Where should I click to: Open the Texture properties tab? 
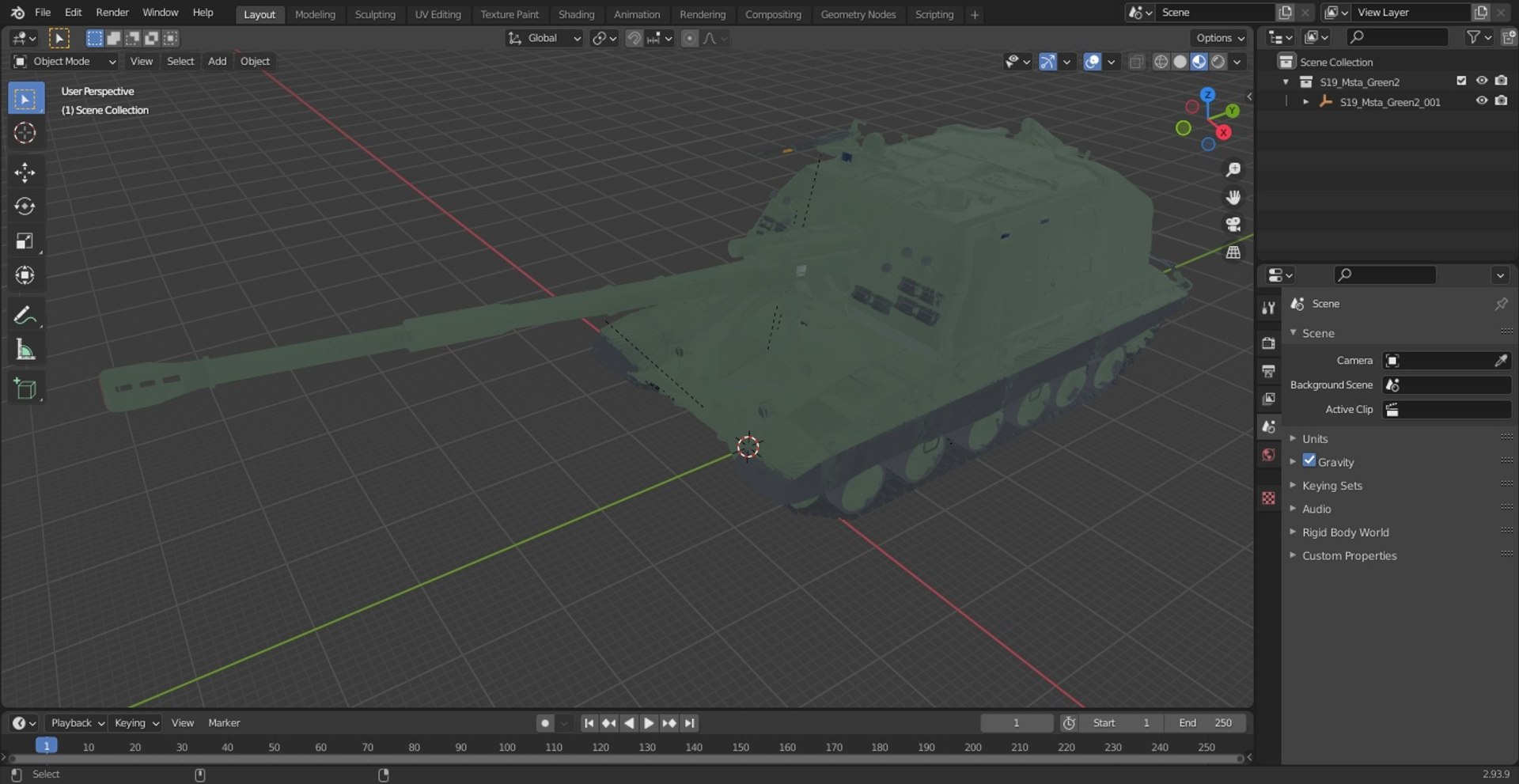pos(1269,498)
